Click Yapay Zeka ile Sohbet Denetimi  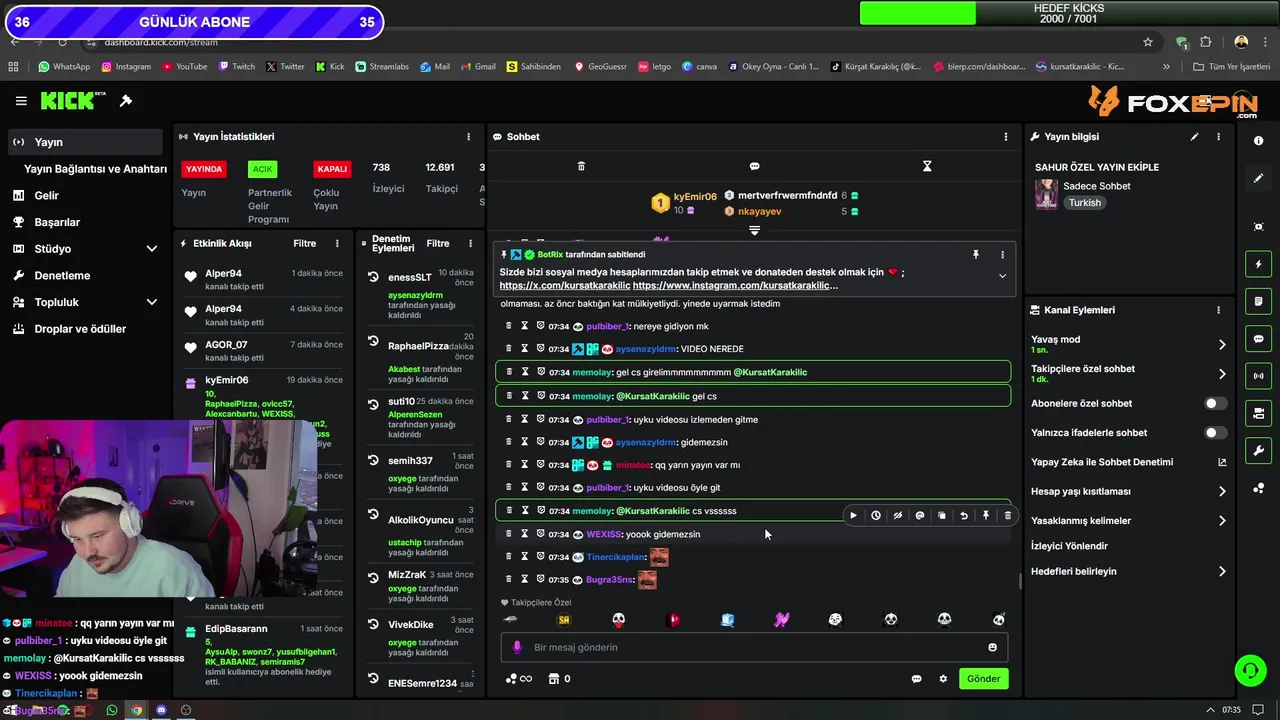(1102, 462)
